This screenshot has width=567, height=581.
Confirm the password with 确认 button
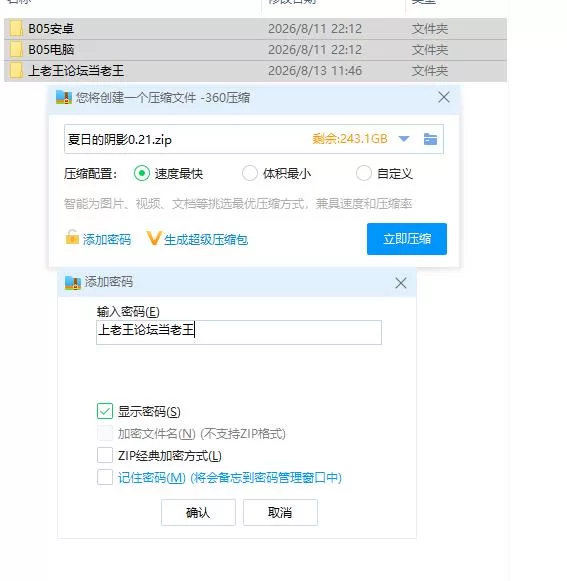(x=198, y=512)
